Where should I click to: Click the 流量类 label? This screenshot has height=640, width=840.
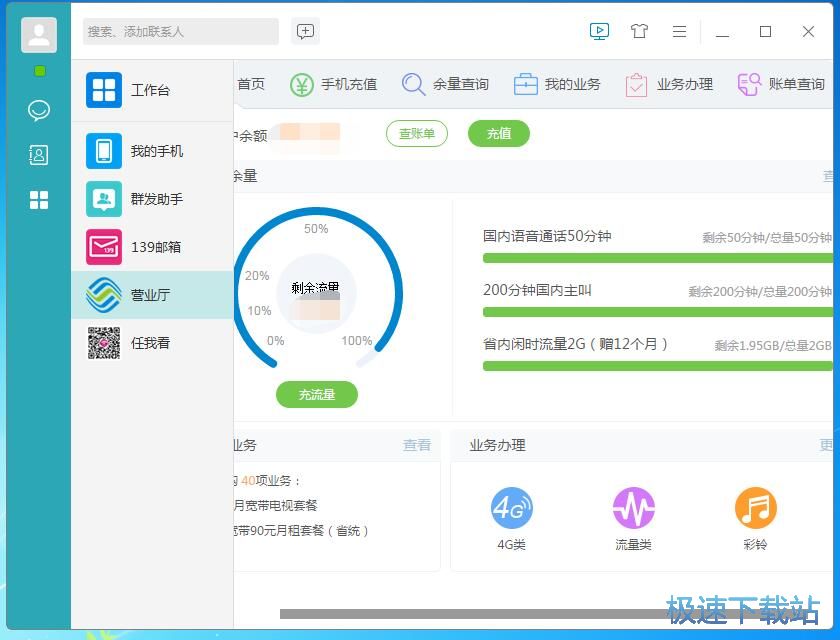coord(633,545)
